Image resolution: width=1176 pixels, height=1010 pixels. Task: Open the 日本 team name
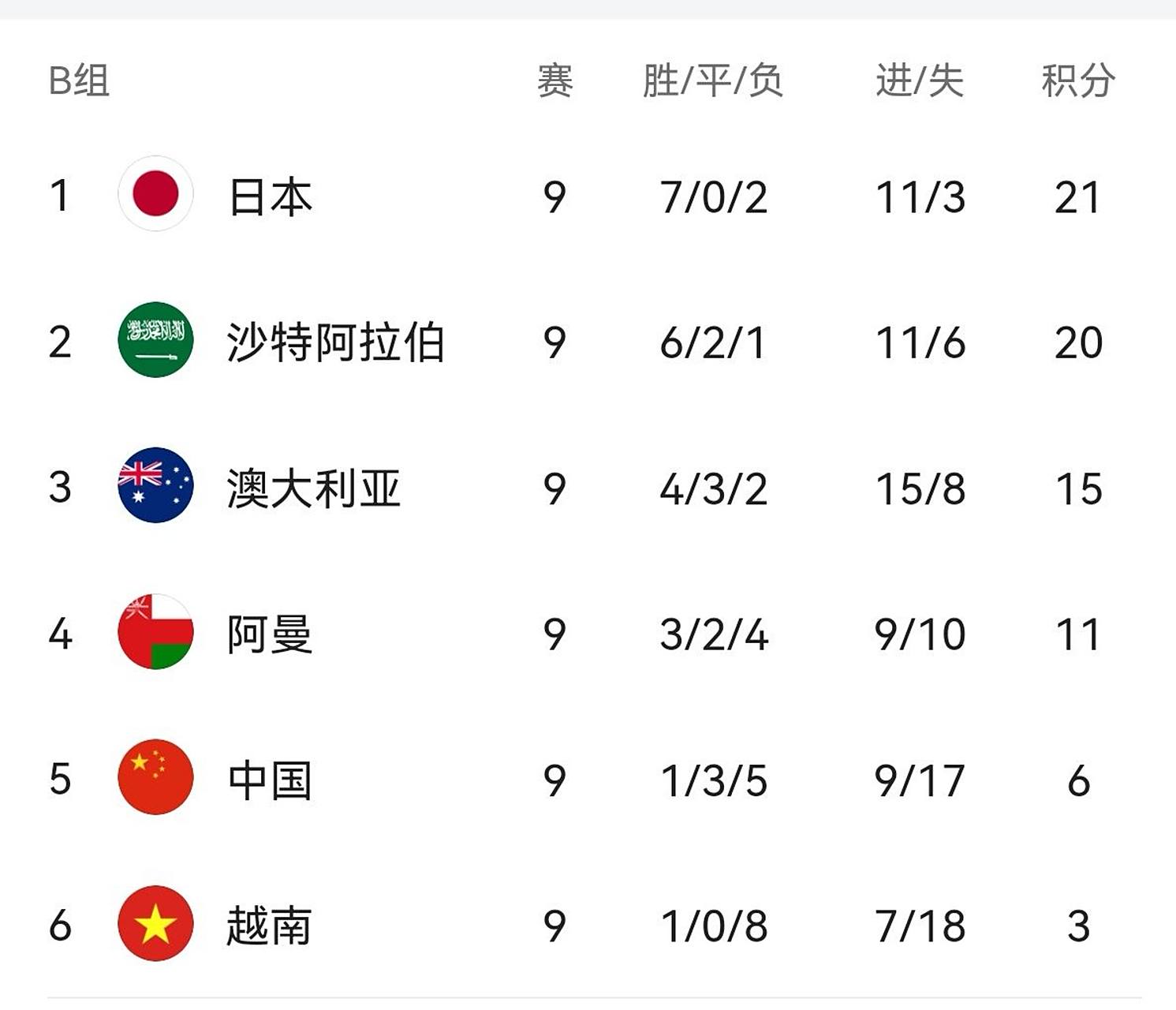tap(271, 196)
